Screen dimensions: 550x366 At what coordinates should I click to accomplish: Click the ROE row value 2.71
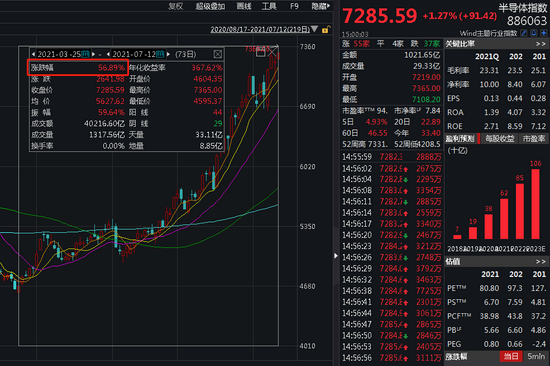491,126
